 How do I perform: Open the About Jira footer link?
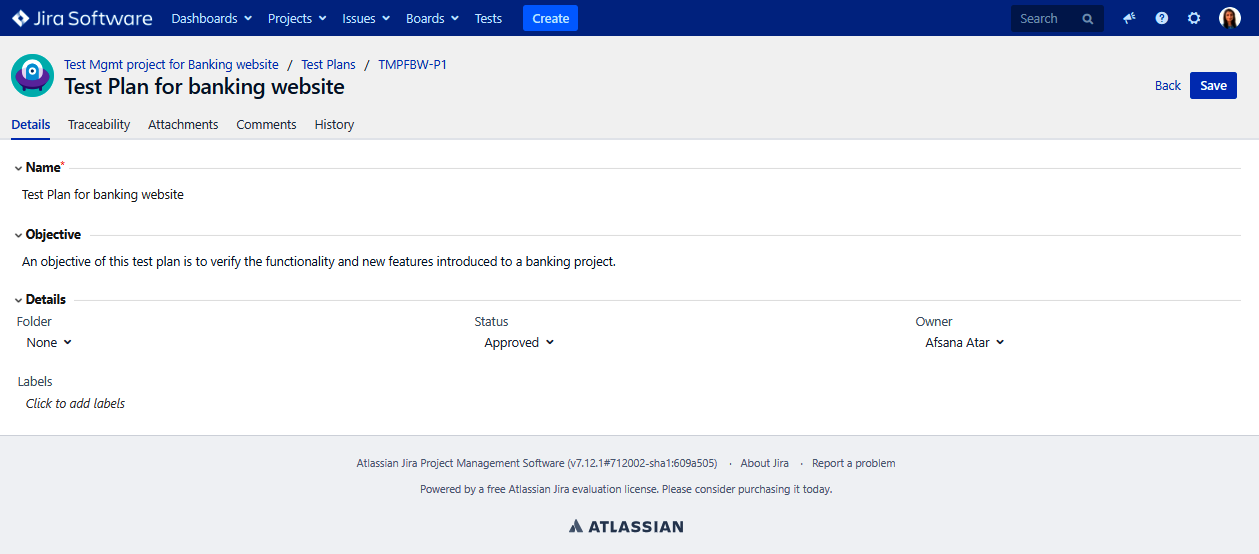[764, 463]
